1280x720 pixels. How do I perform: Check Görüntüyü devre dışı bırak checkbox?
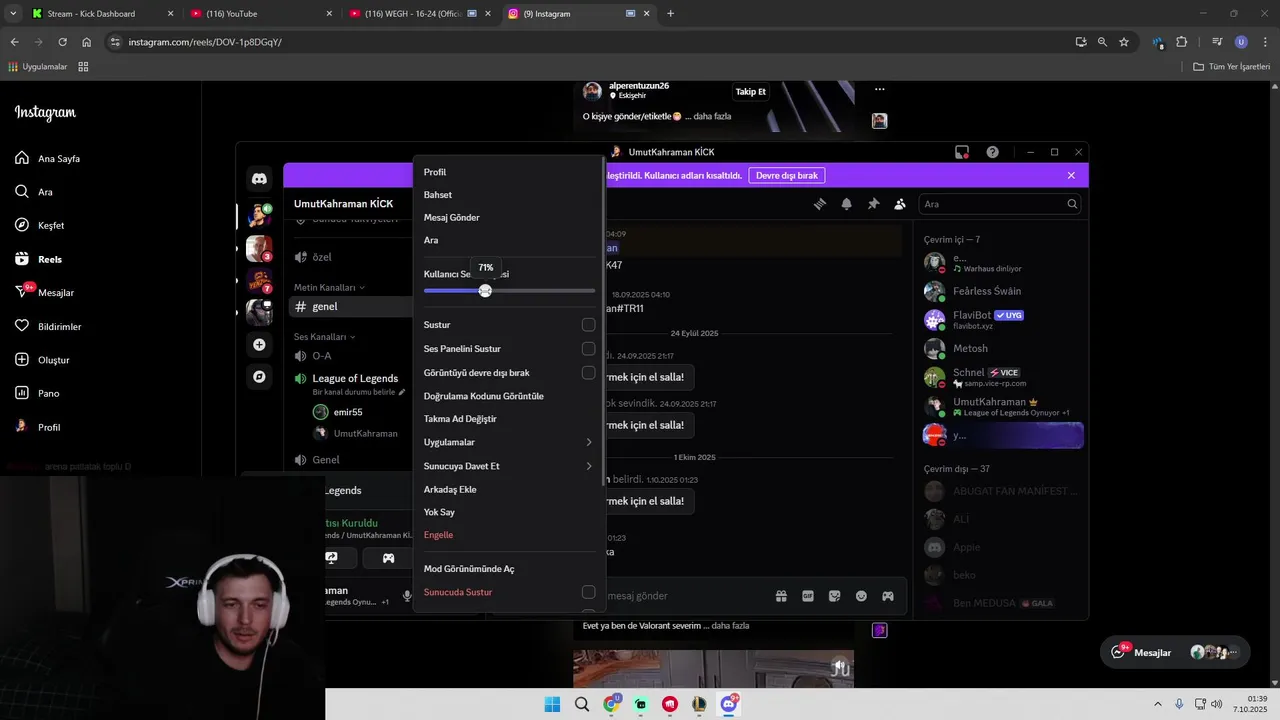coord(588,373)
